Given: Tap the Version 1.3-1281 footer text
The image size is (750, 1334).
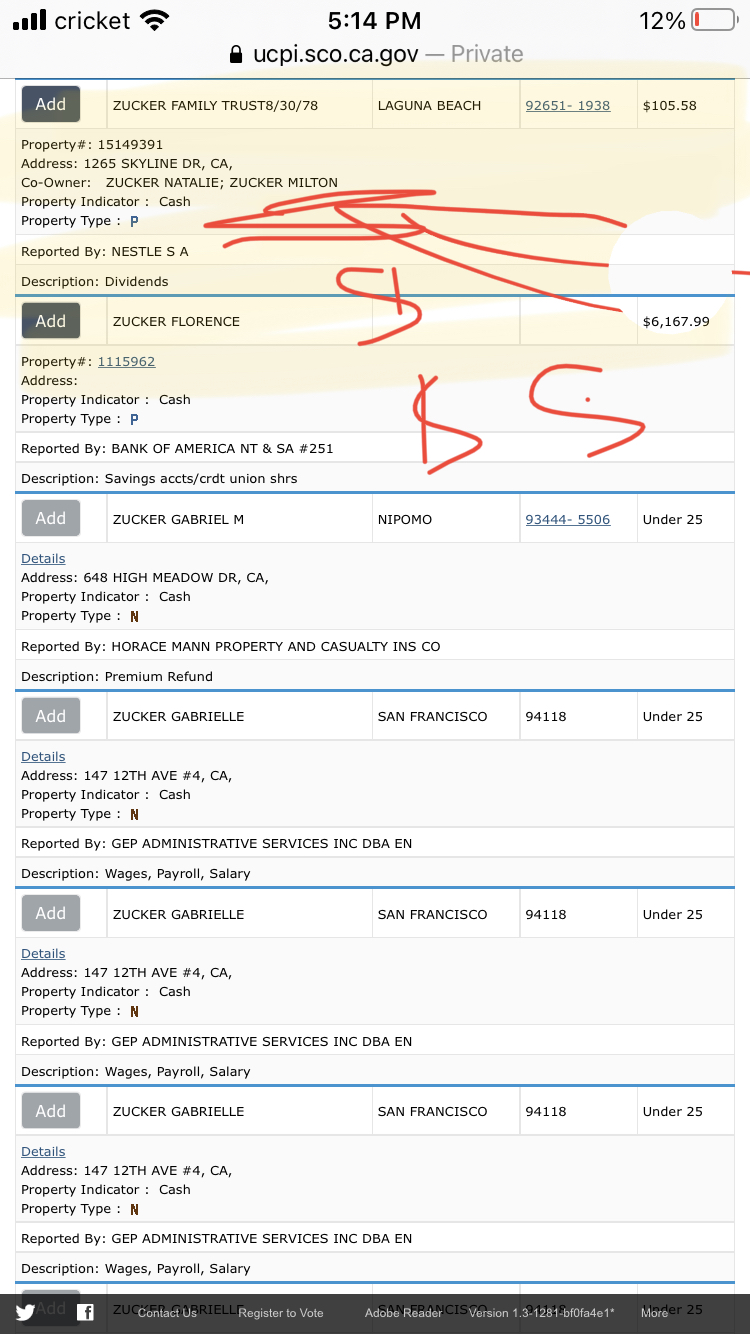Looking at the screenshot, I should tap(542, 1313).
